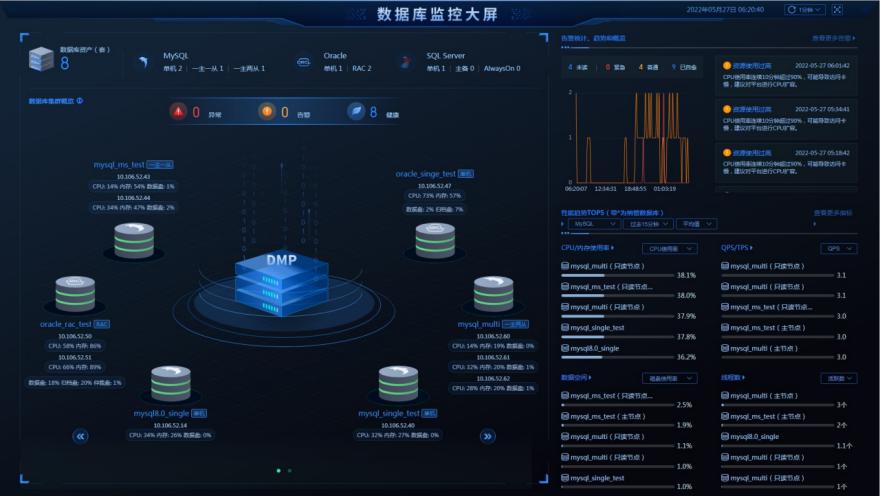Click the MySQL dolphin icon in asset bar
The height and width of the screenshot is (497, 881).
[x=144, y=62]
